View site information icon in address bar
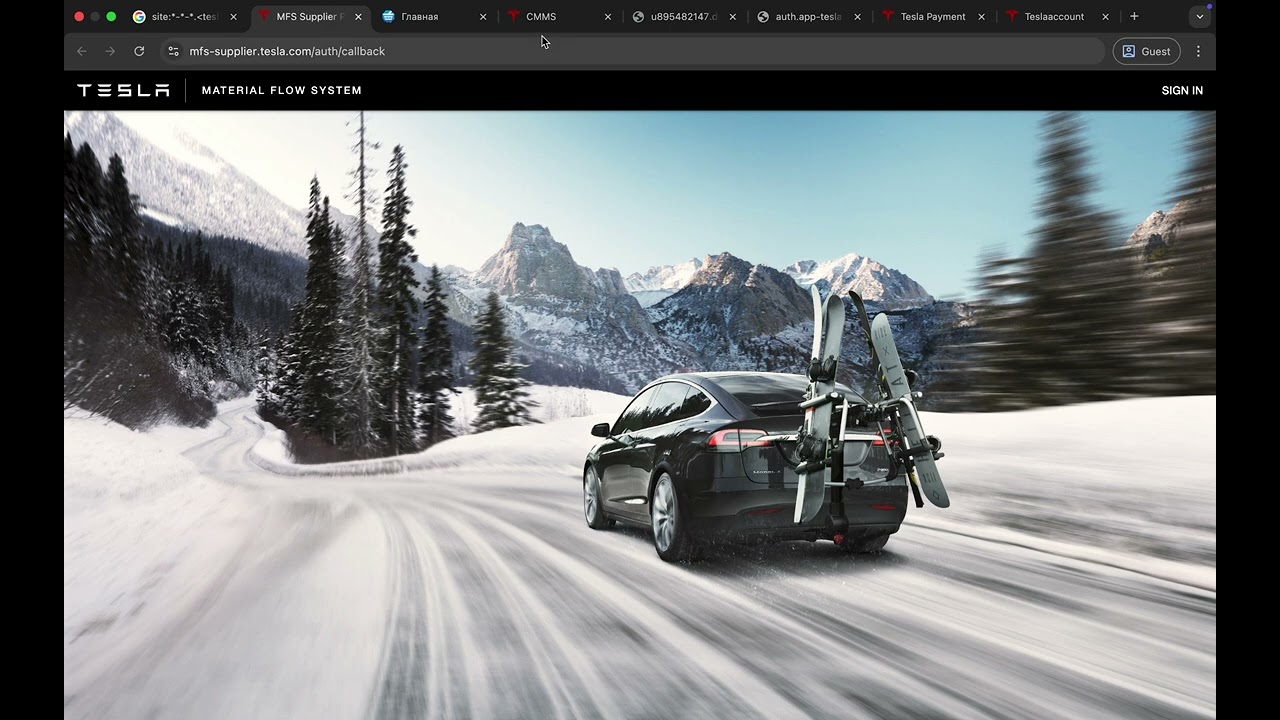 pos(174,51)
